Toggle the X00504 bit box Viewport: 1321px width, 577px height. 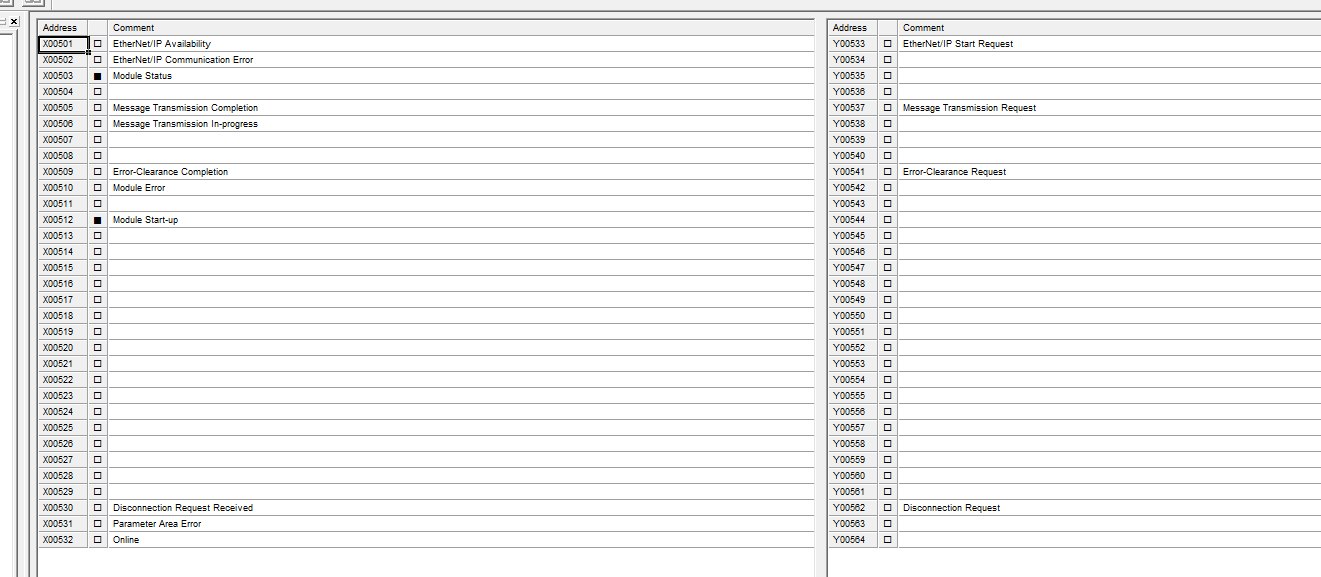[x=98, y=92]
